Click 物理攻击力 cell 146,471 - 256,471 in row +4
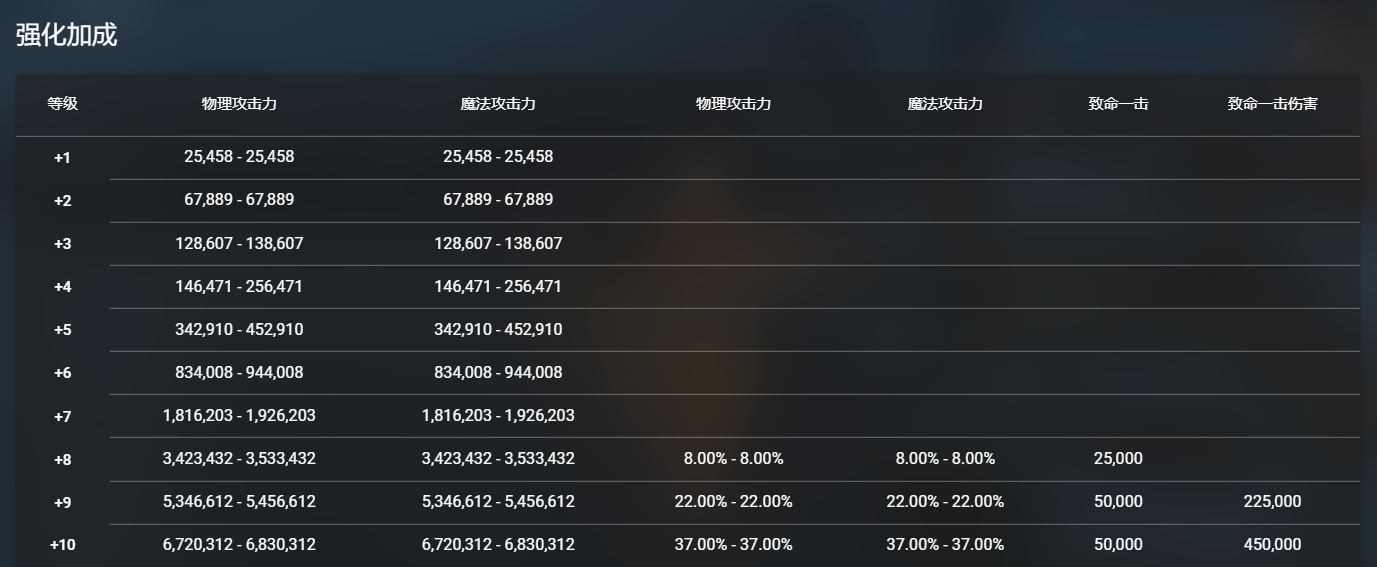Screen dimensions: 1377x567 pos(239,287)
